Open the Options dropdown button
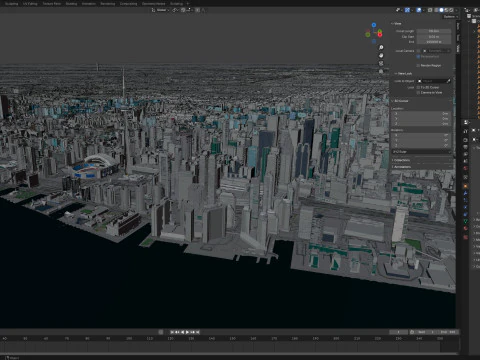 tap(451, 17)
